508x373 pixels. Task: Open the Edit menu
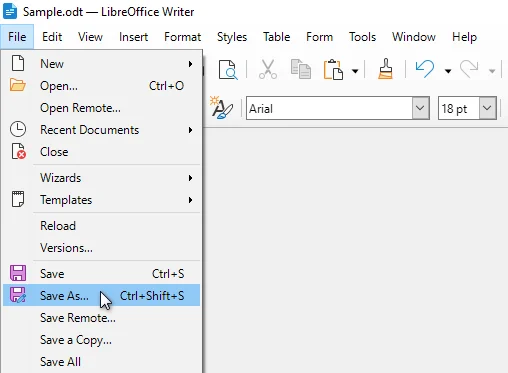pyautogui.click(x=52, y=37)
